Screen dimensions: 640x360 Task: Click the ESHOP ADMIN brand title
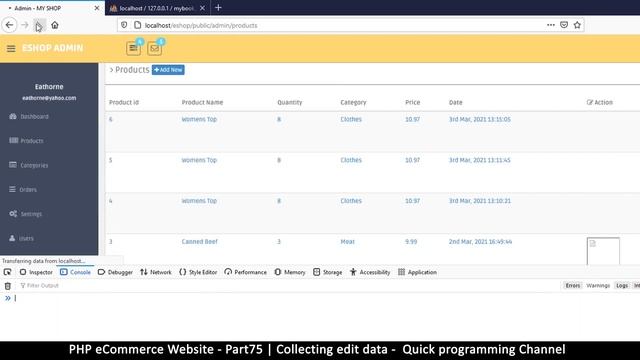click(x=53, y=48)
